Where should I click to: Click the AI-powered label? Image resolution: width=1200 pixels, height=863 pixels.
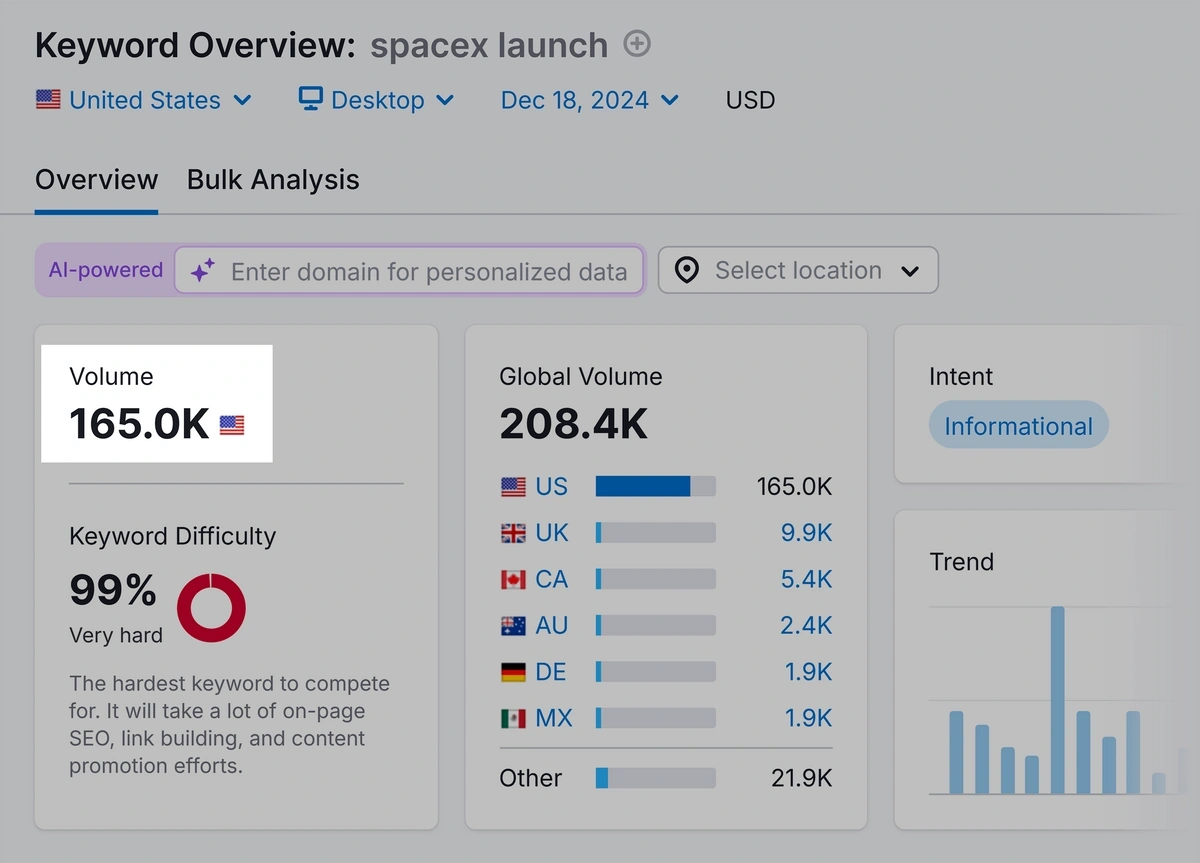point(106,270)
